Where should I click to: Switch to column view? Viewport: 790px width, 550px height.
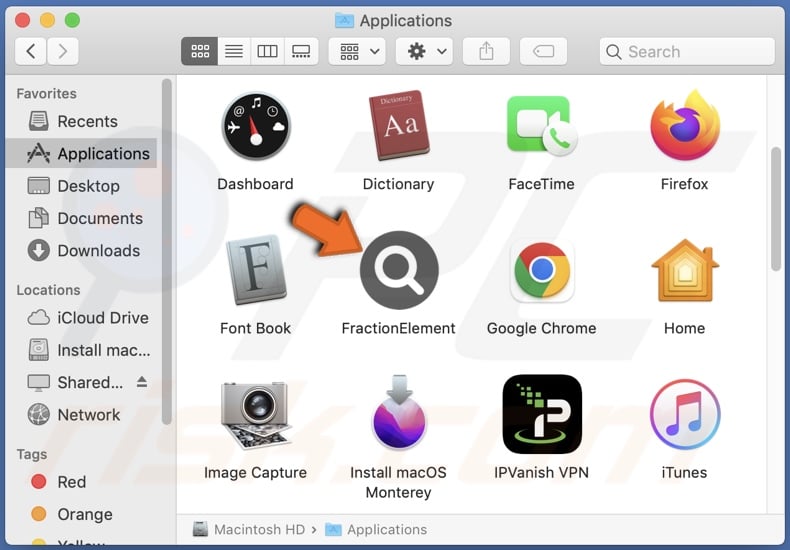tap(267, 51)
